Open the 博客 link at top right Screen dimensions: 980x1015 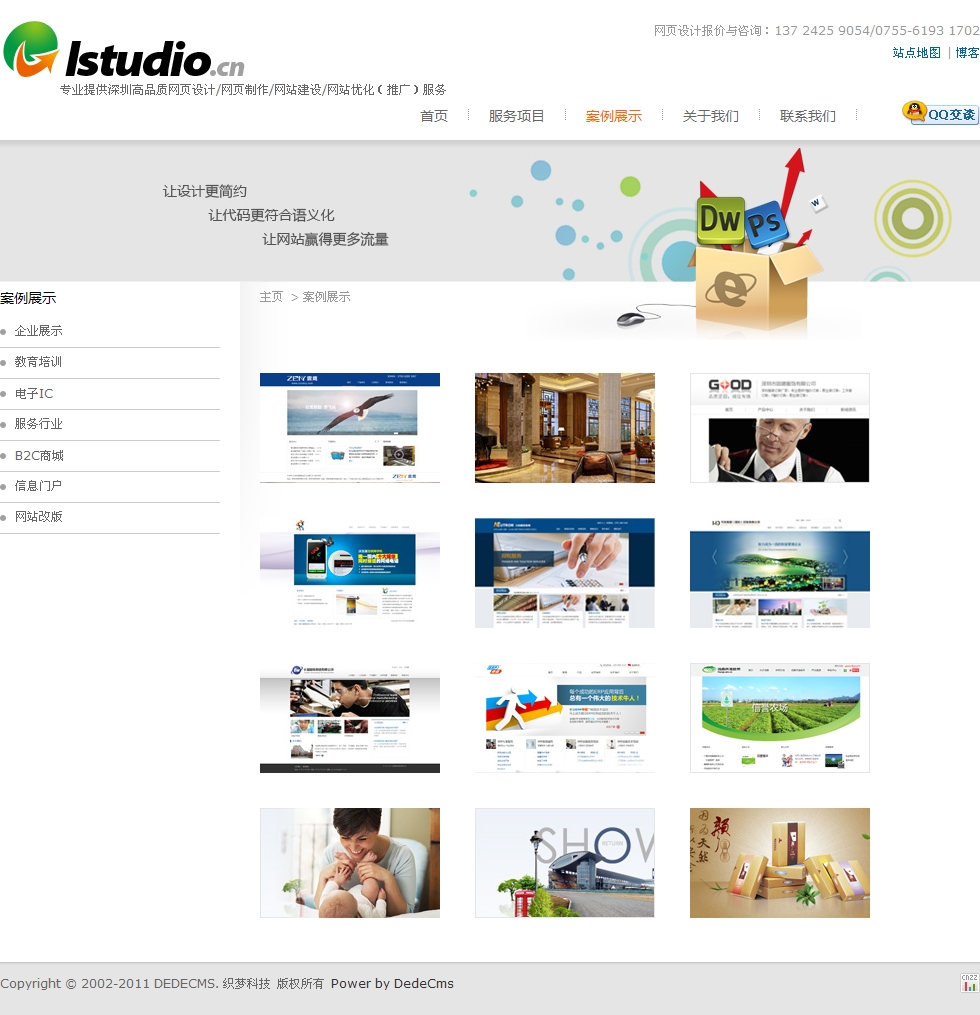967,53
